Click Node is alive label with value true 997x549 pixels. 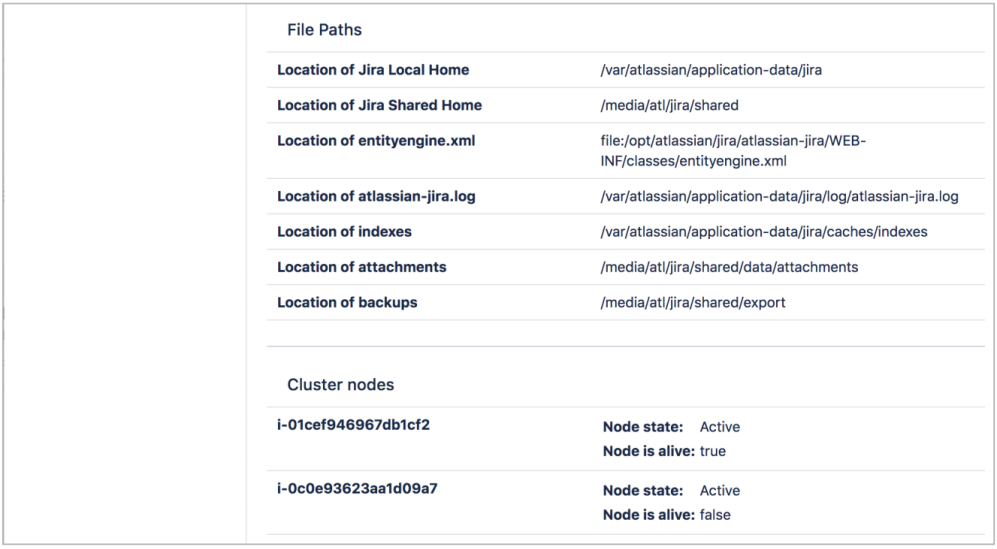tap(649, 451)
